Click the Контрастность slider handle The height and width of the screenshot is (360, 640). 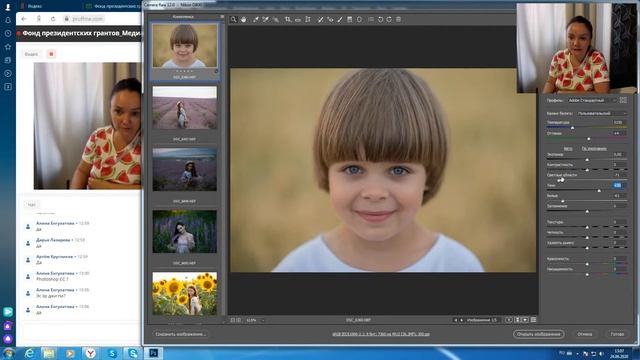click(x=587, y=170)
